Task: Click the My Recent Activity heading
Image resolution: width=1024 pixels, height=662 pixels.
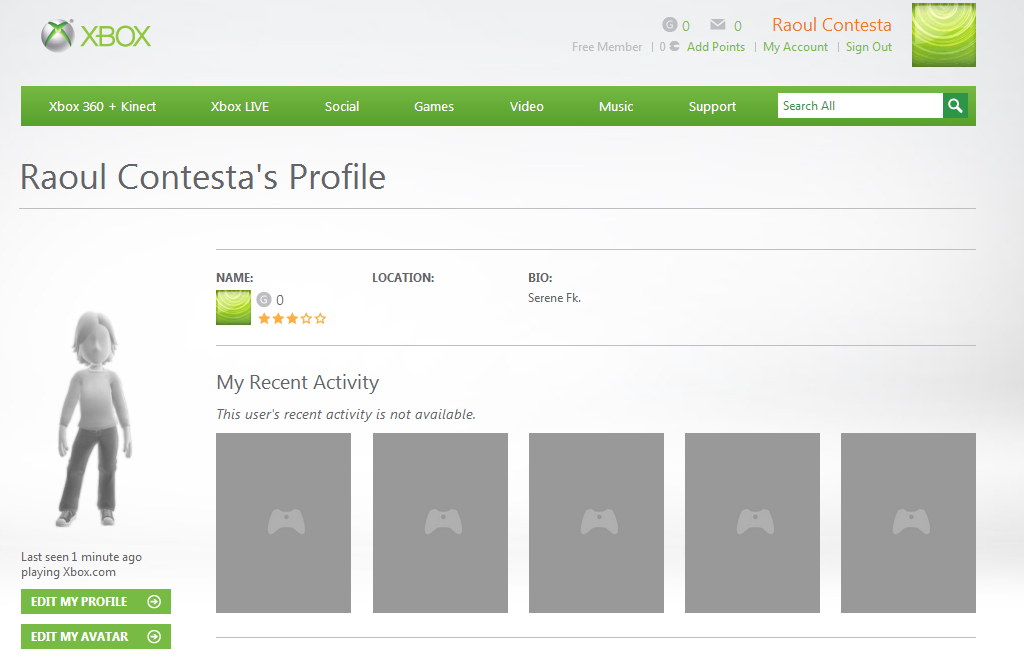Action: pyautogui.click(x=298, y=383)
